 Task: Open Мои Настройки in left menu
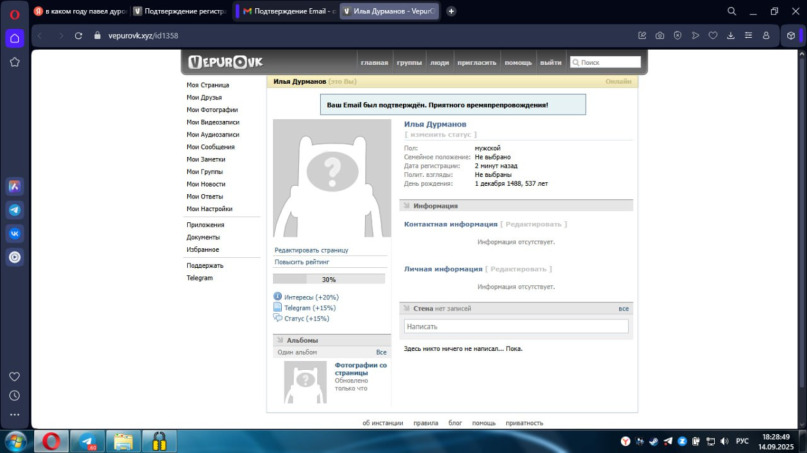tap(209, 209)
